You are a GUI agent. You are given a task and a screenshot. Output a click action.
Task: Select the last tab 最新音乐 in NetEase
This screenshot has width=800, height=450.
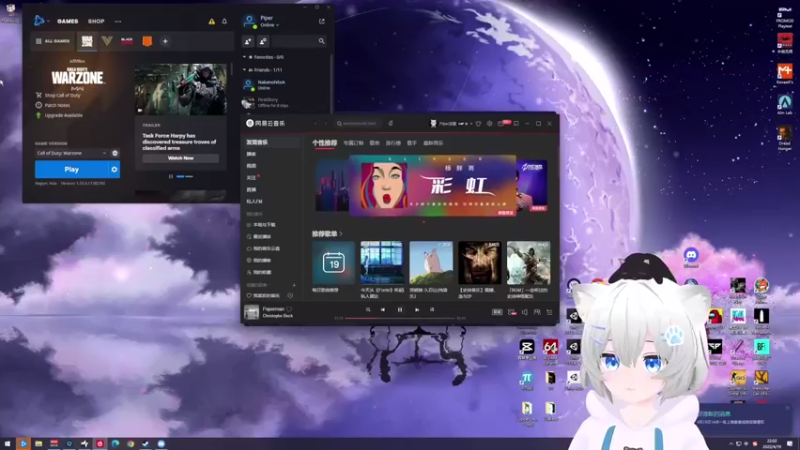(x=433, y=143)
